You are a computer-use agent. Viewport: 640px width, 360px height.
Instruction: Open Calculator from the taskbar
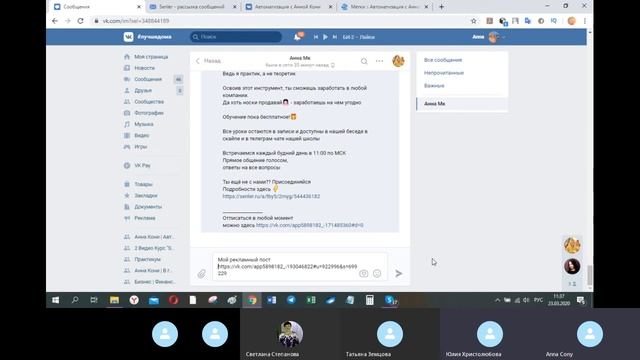369,300
